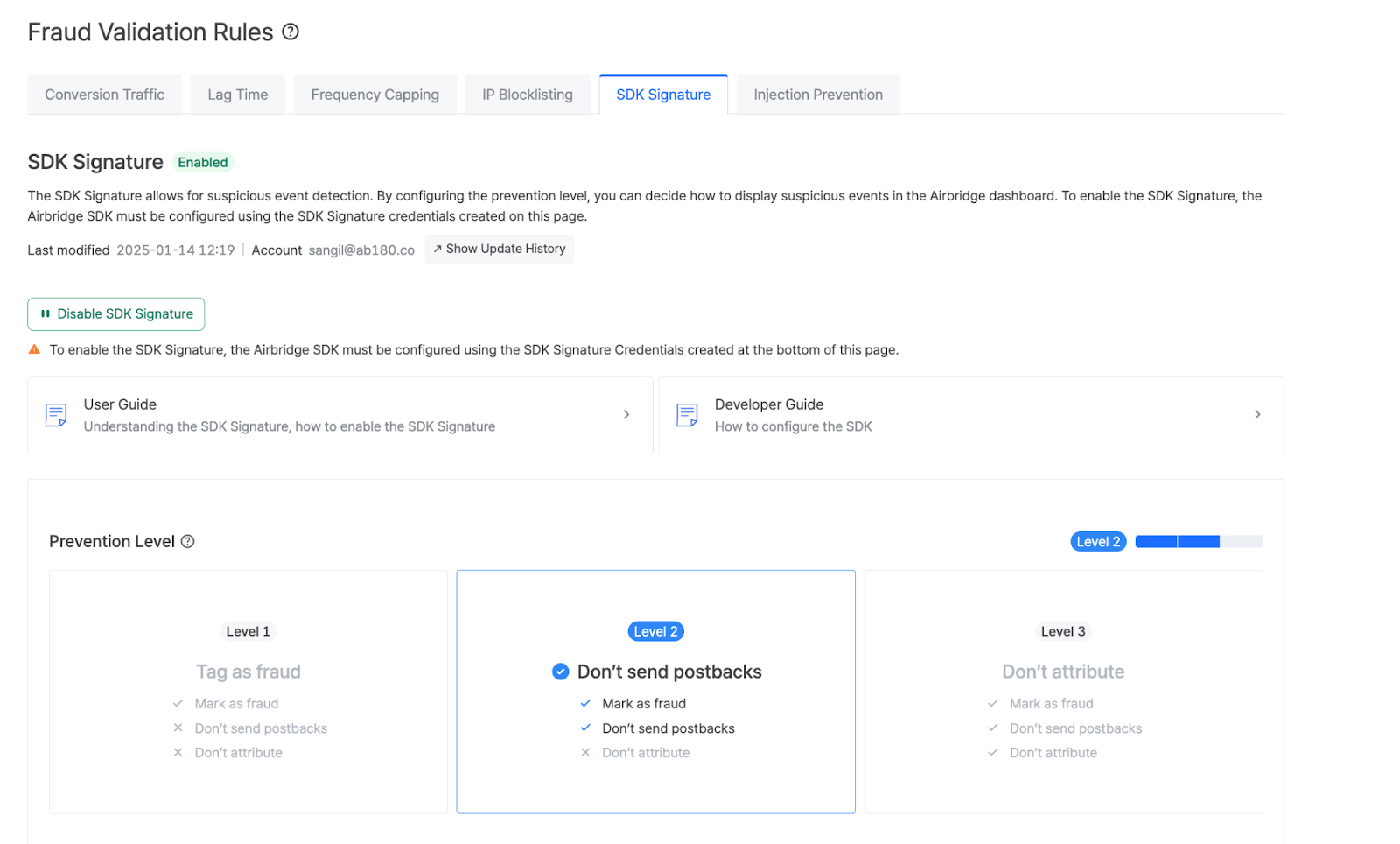Click the Enabled badge next to SDK Signature
The image size is (1400, 844).
202,162
